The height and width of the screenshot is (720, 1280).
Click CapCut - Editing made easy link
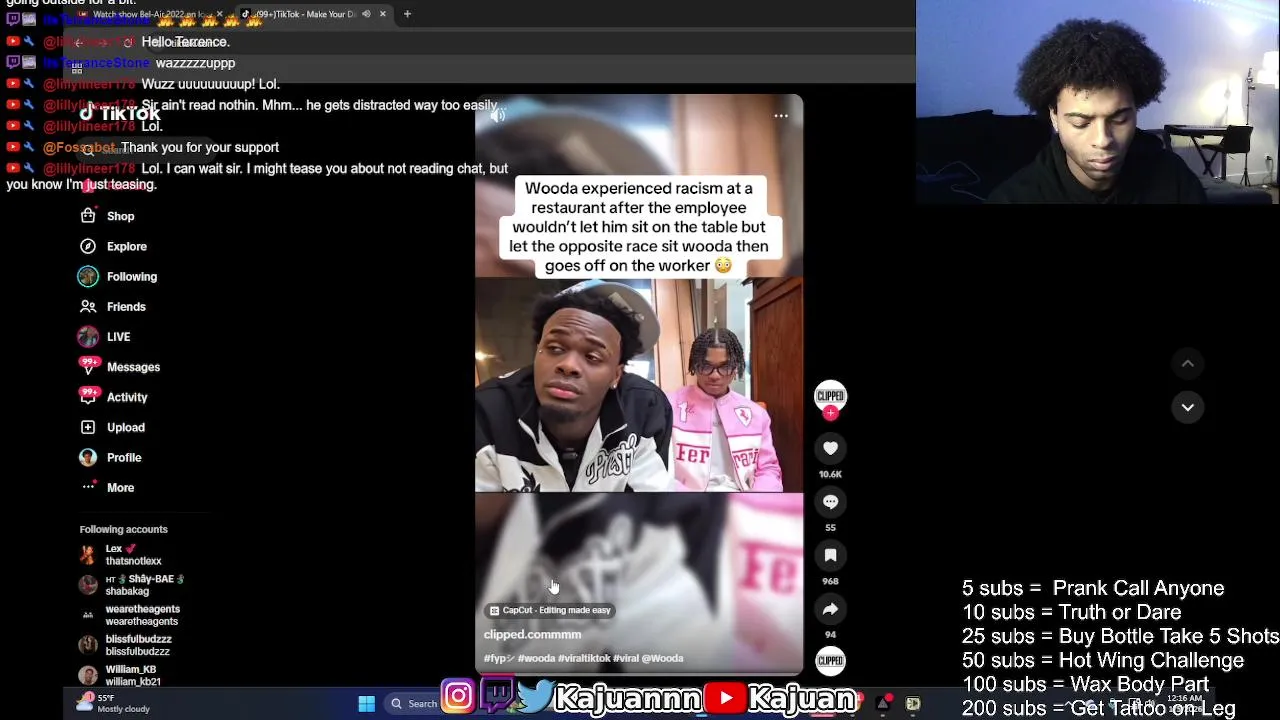[x=550, y=610]
